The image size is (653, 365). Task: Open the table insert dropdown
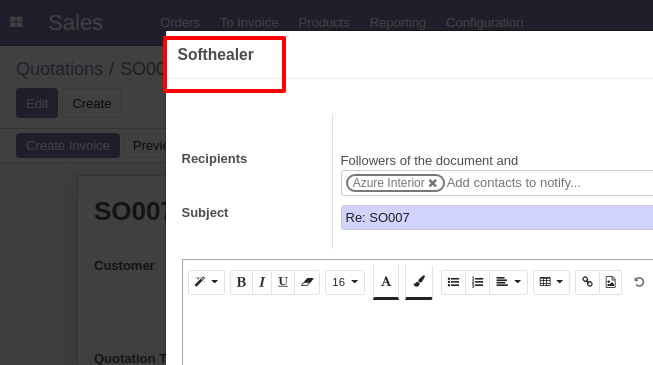[551, 282]
